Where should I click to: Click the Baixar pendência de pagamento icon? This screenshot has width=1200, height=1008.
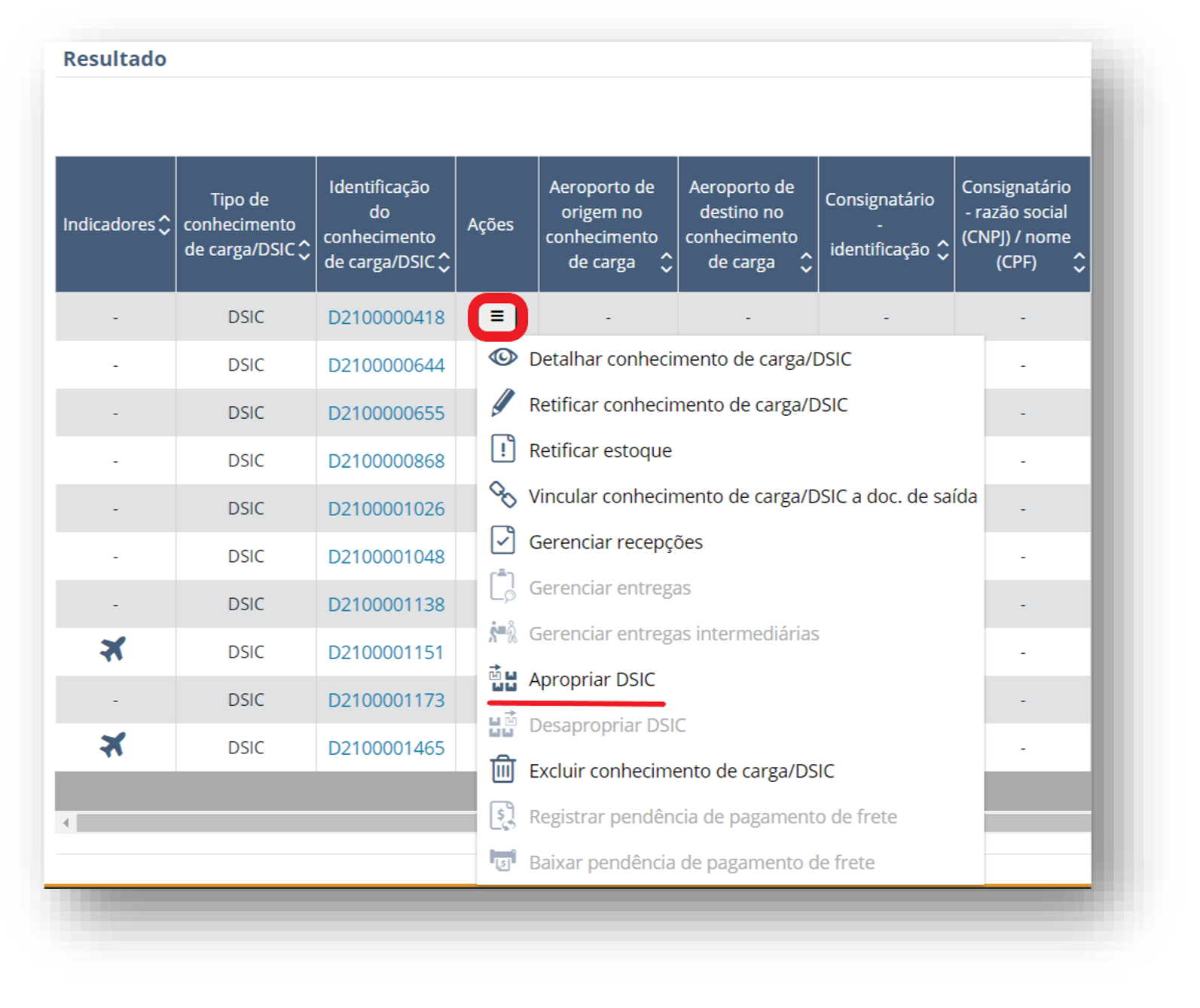503,861
